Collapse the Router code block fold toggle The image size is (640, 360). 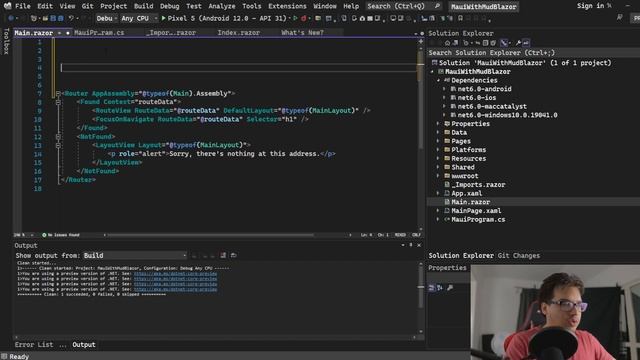[x=58, y=93]
